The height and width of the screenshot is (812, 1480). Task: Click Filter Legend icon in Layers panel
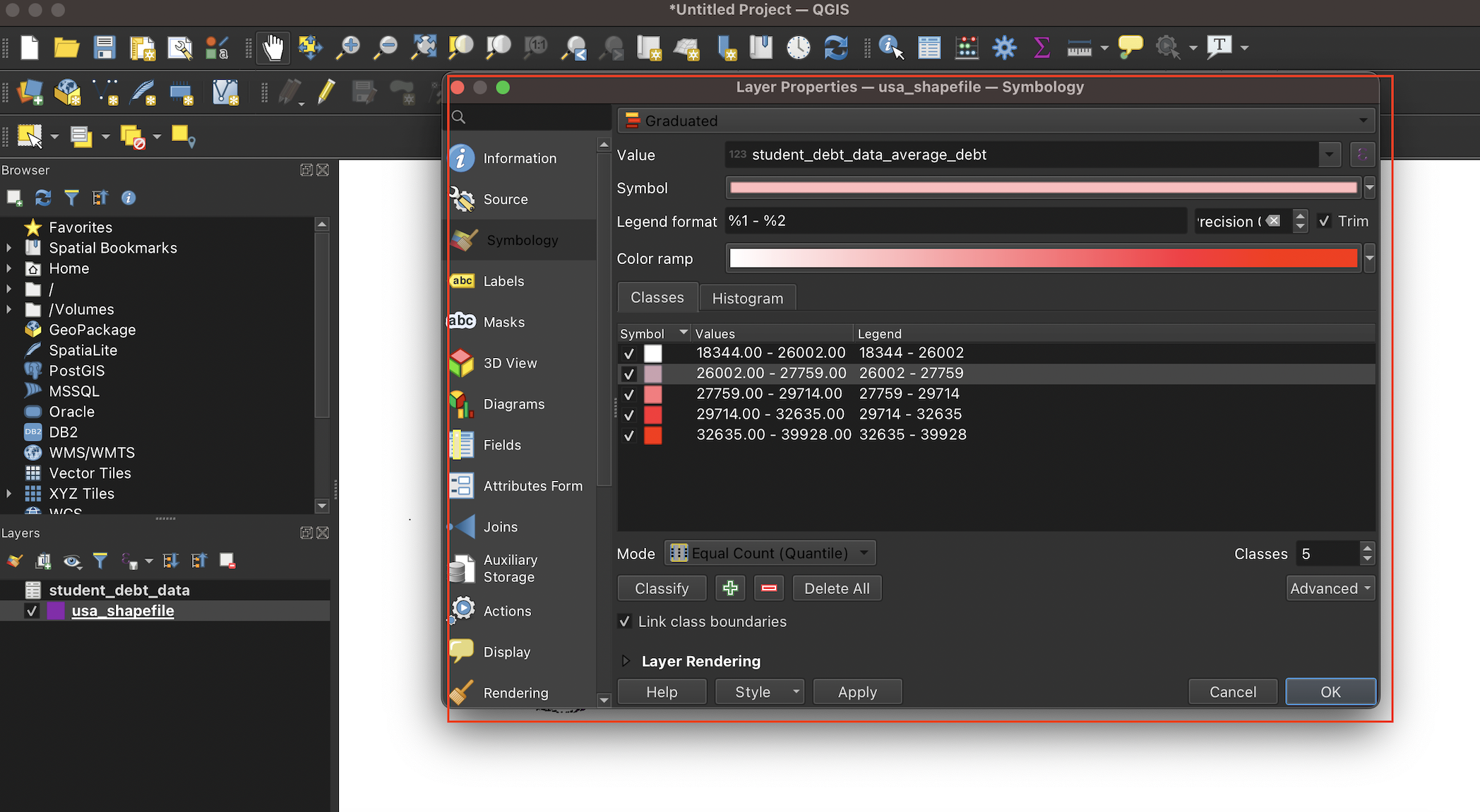click(x=100, y=561)
